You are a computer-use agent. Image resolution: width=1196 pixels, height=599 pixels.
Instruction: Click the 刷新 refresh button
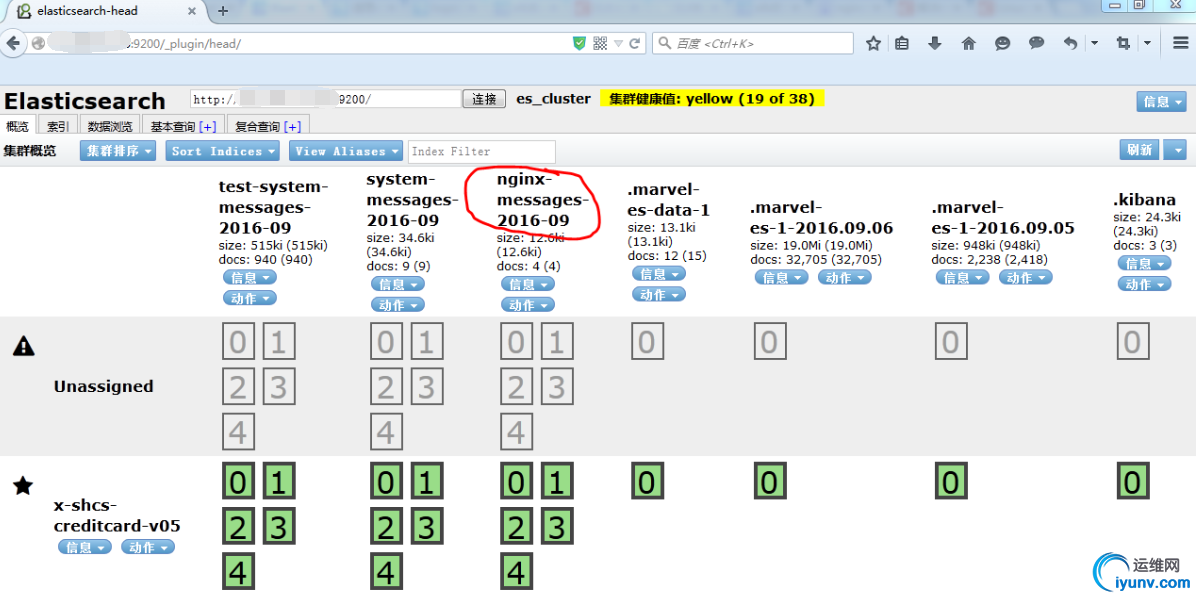pos(1140,150)
